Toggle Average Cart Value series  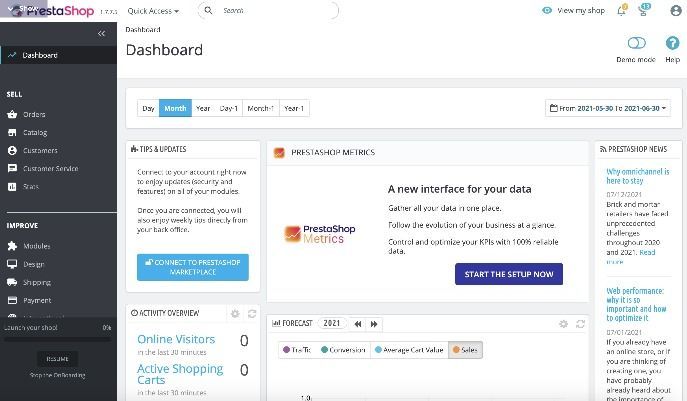point(409,350)
